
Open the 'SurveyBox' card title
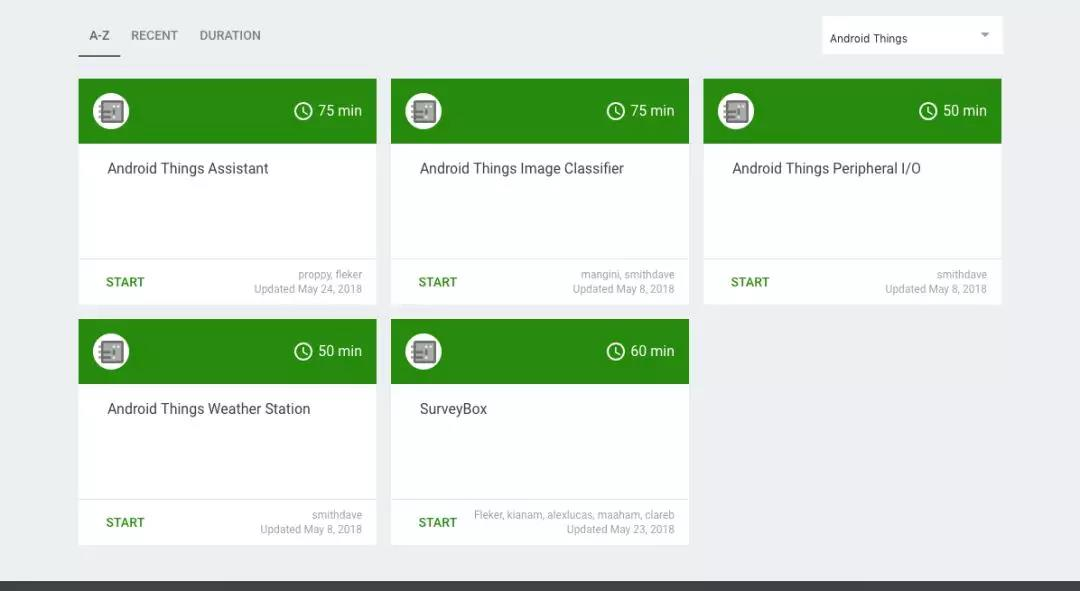point(453,409)
